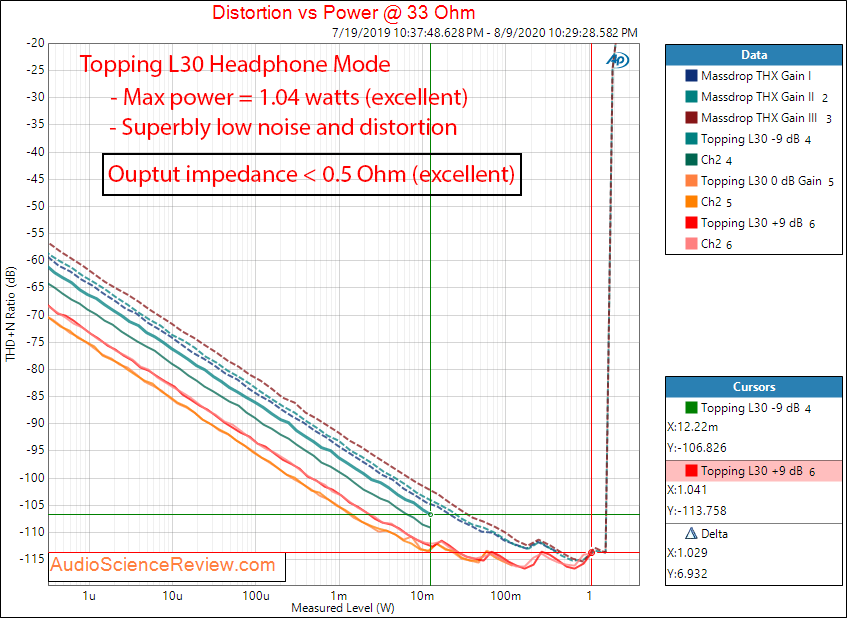Select the teal Massdrop THX Gain II swatch

pyautogui.click(x=691, y=97)
